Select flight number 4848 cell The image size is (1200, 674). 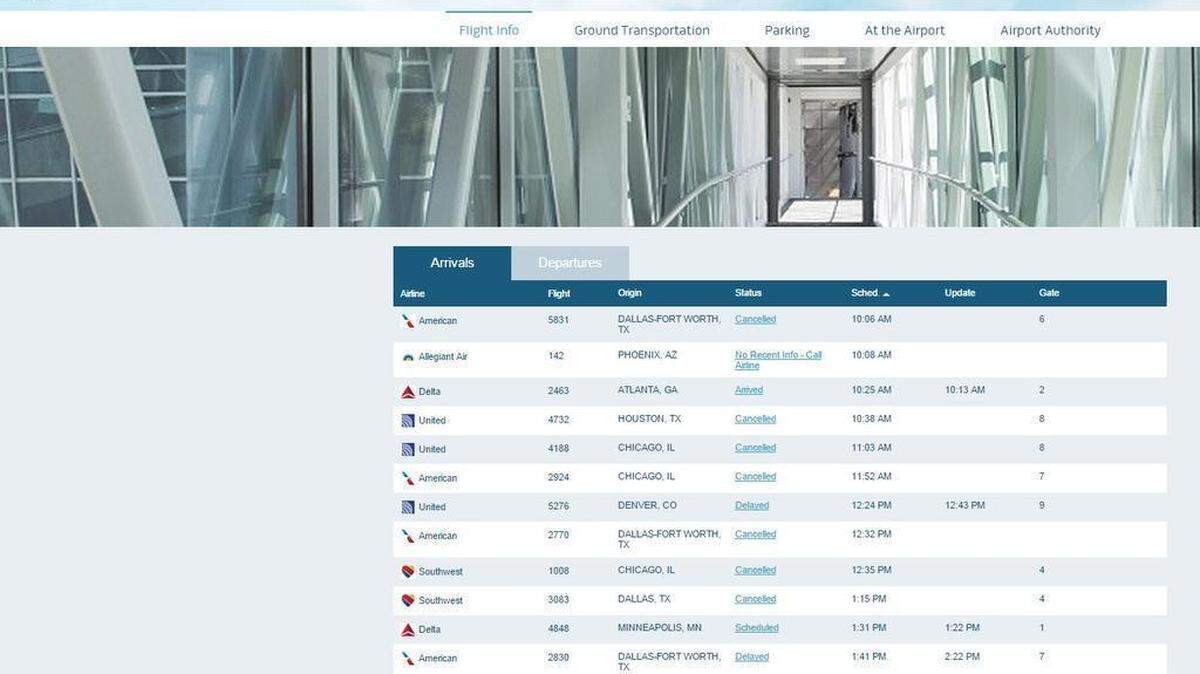pos(558,629)
